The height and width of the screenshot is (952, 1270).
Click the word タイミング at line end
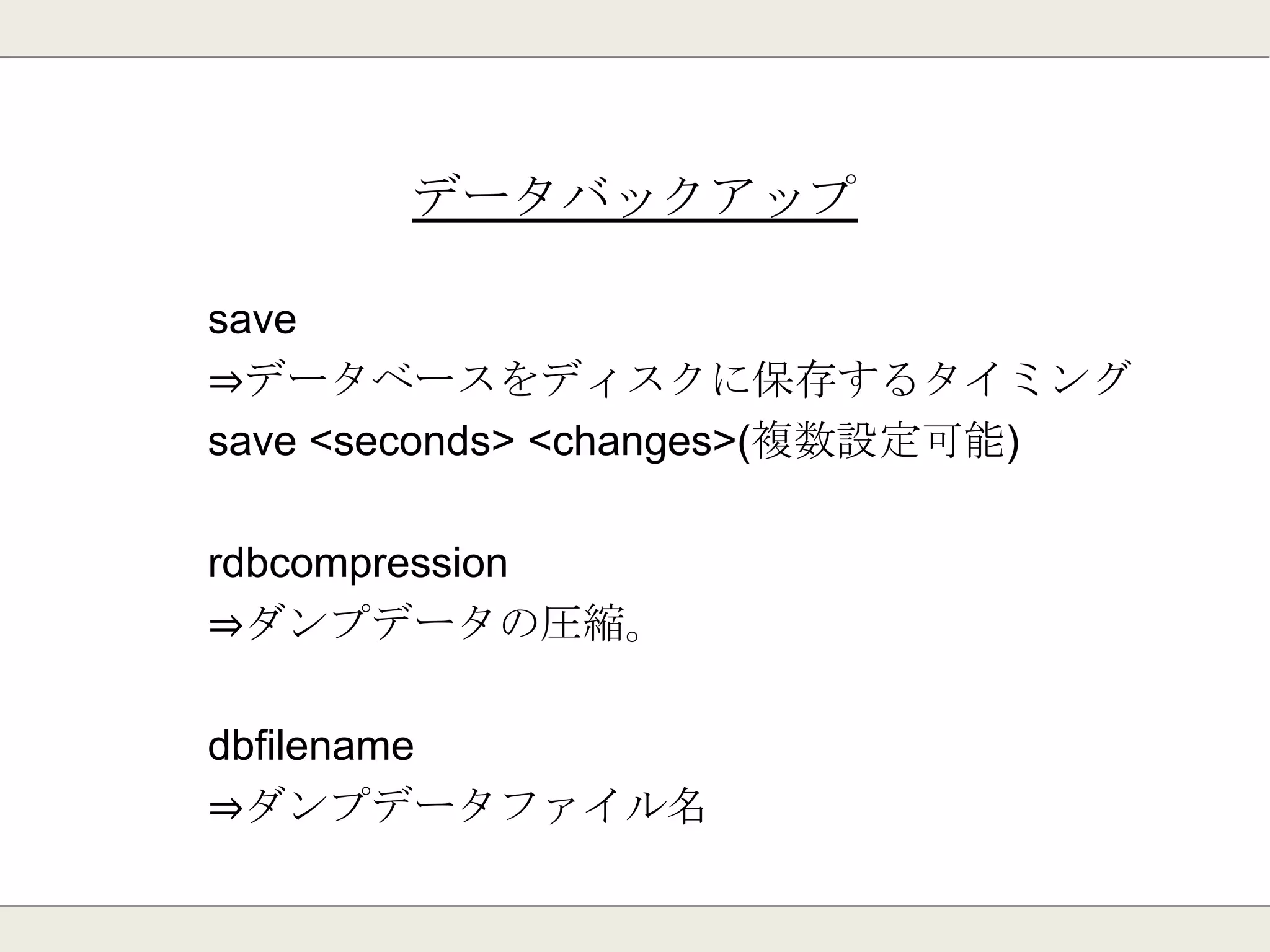[1023, 380]
